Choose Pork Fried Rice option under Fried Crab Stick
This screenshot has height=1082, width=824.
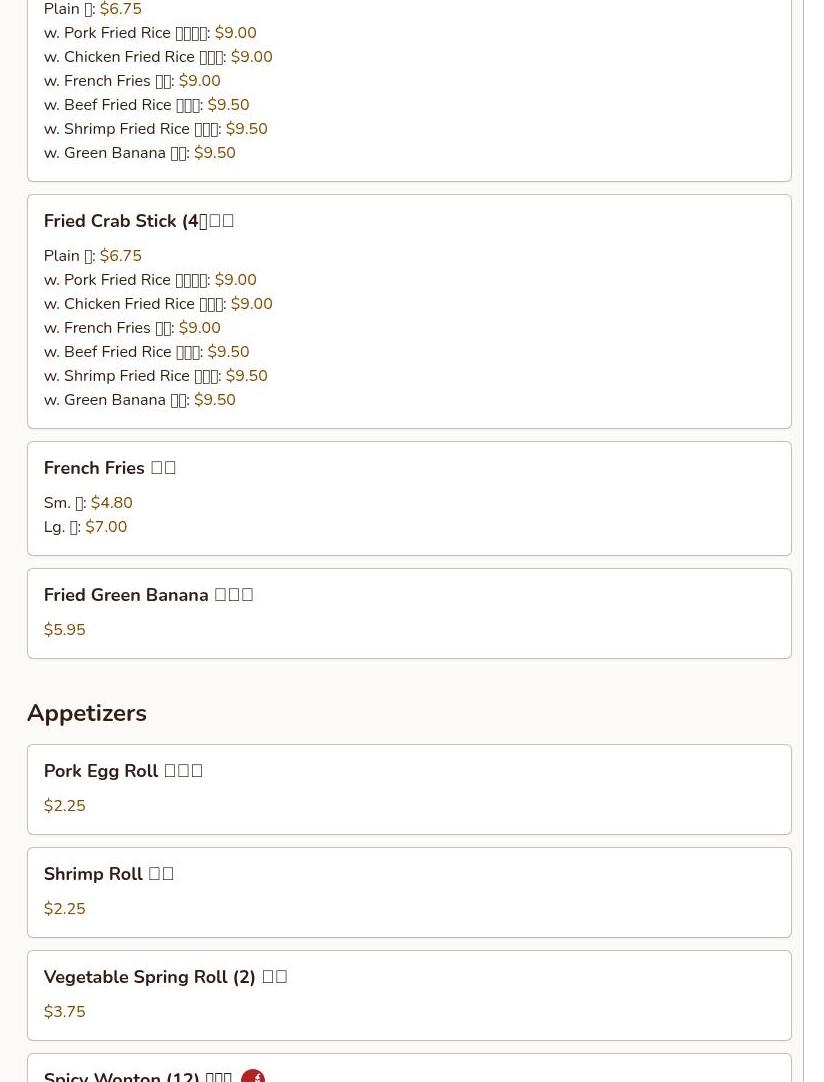click(x=150, y=280)
